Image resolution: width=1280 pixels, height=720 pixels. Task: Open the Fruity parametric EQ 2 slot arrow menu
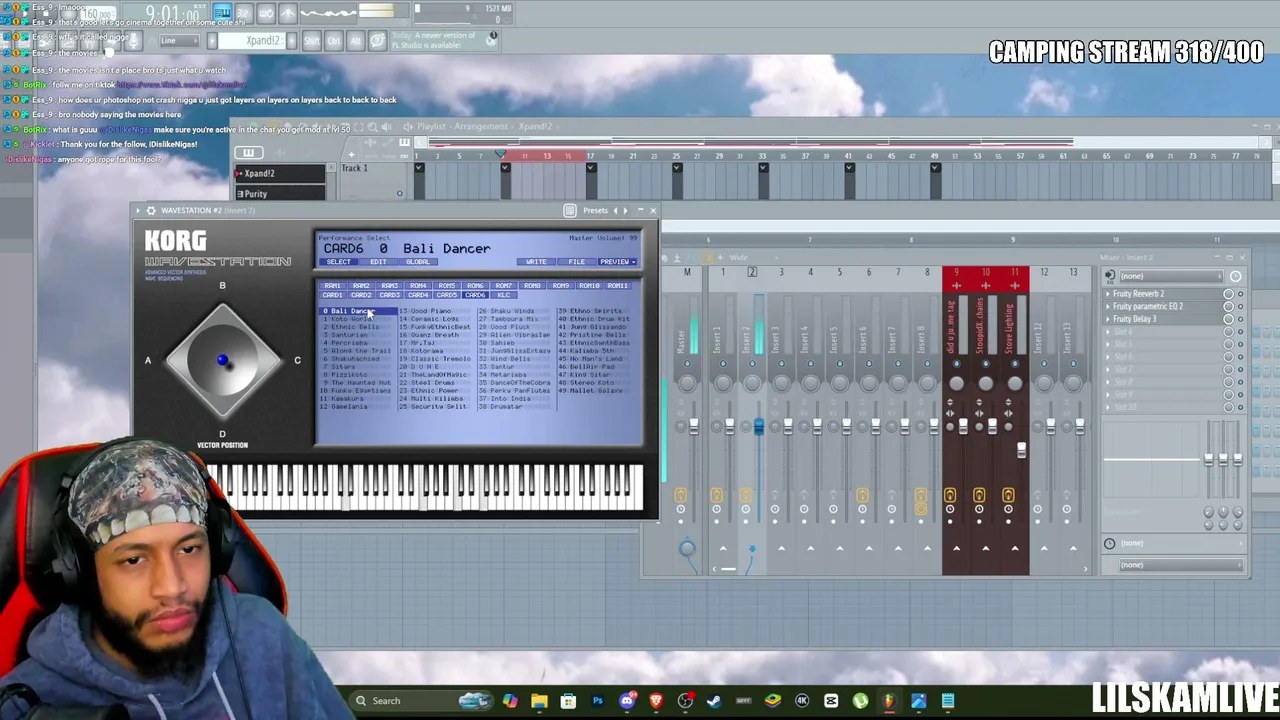[x=1108, y=306]
